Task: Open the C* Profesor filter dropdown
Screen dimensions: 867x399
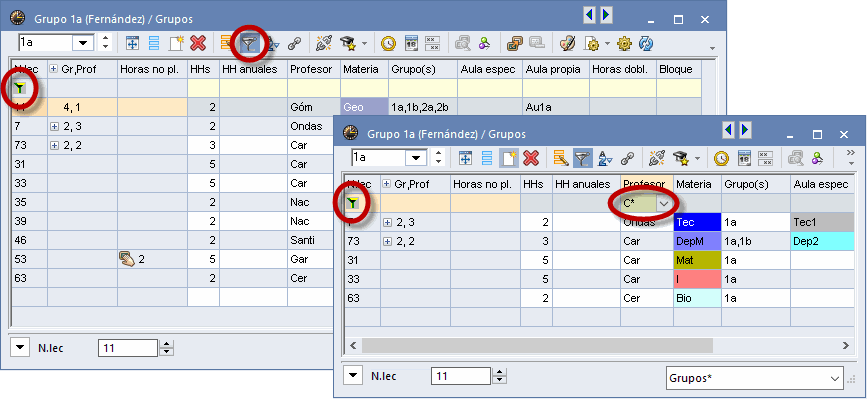Action: pos(664,203)
